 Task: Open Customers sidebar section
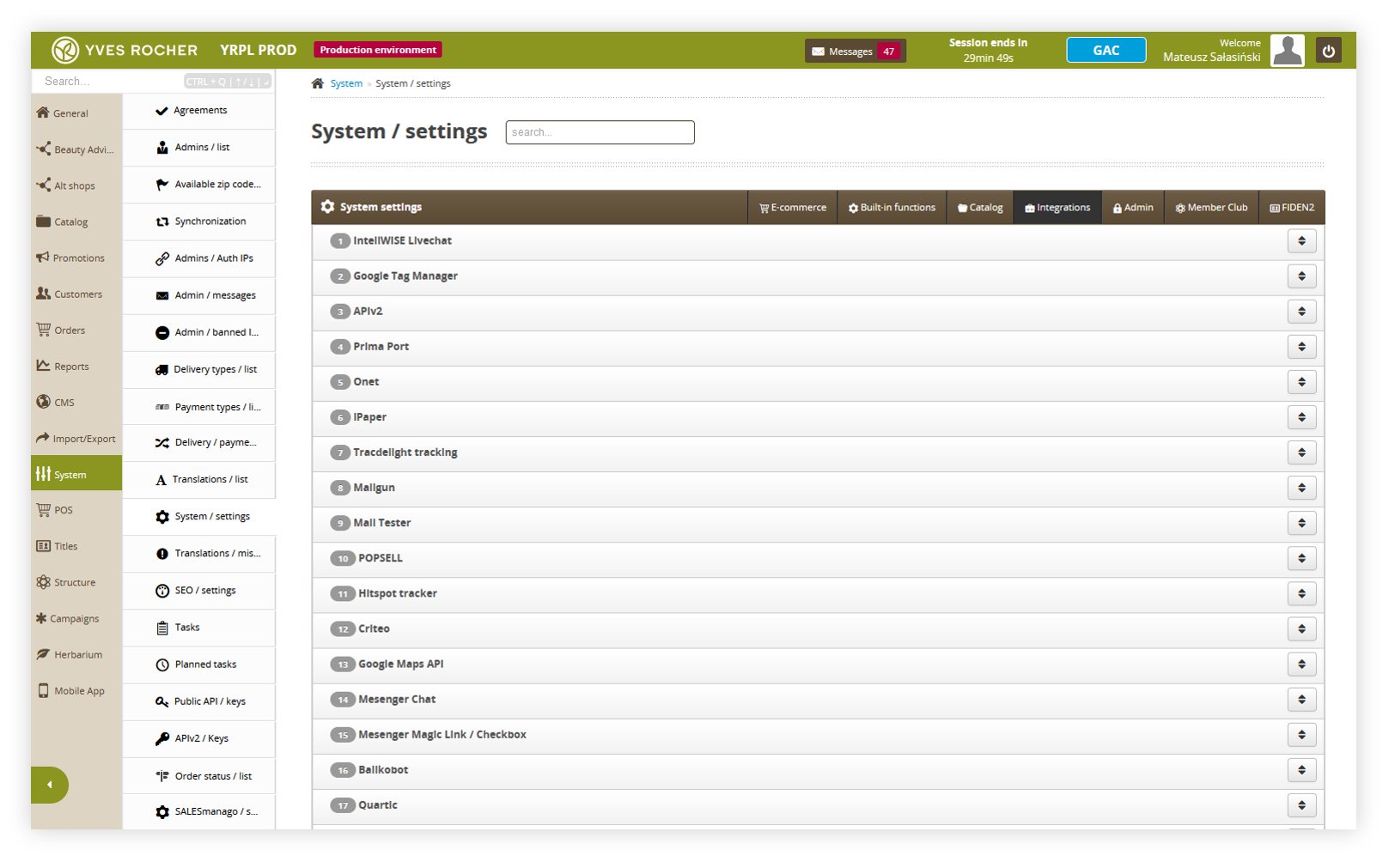coord(76,294)
